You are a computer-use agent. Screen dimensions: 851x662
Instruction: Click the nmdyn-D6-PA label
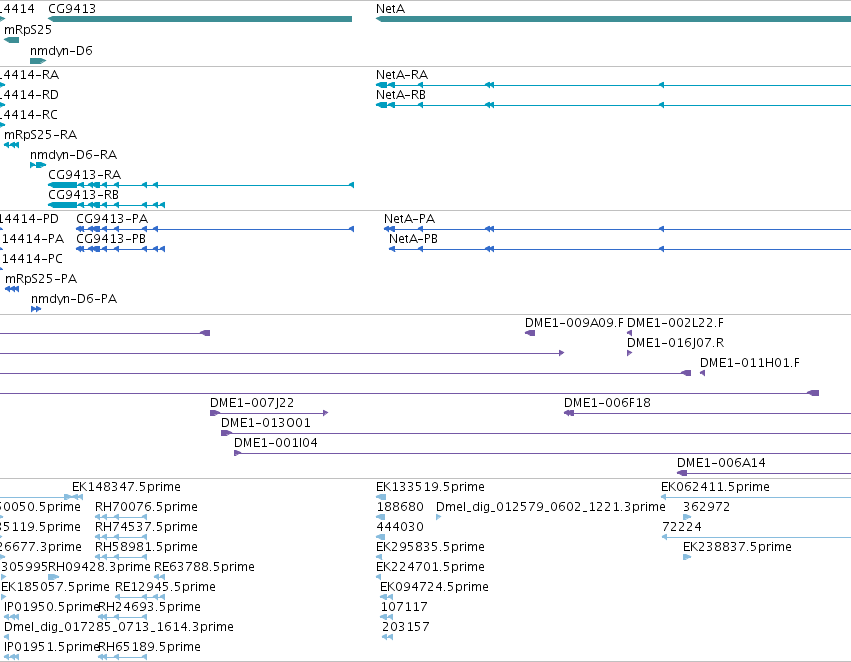pyautogui.click(x=74, y=298)
